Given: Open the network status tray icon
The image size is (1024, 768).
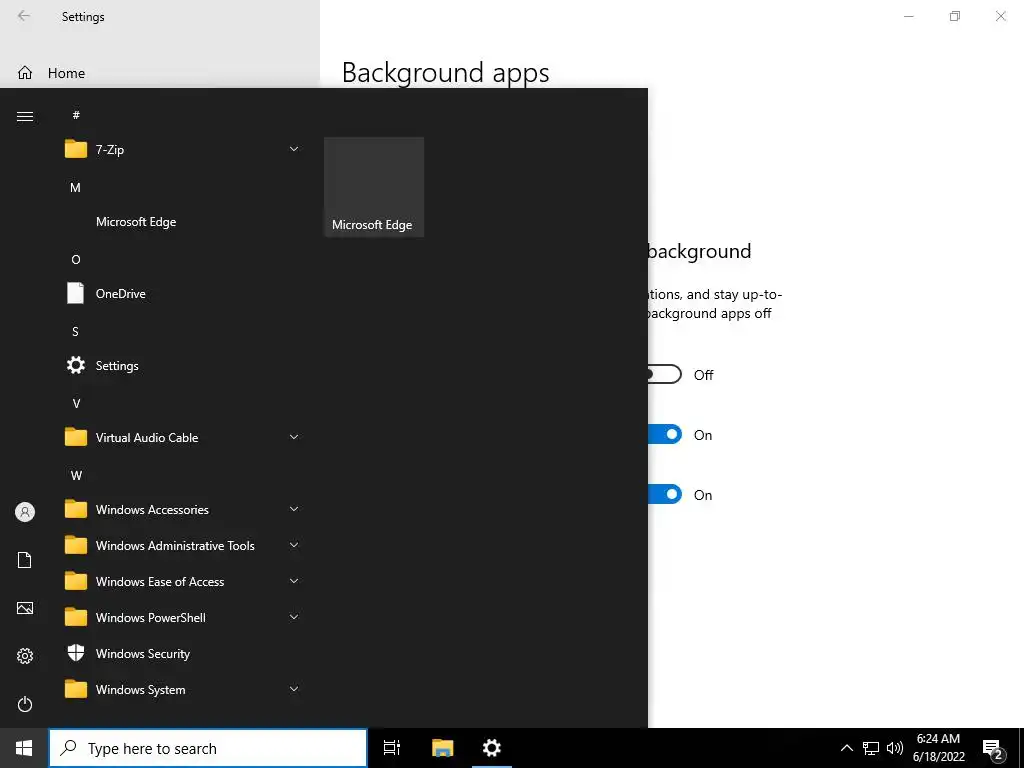Looking at the screenshot, I should [x=871, y=748].
